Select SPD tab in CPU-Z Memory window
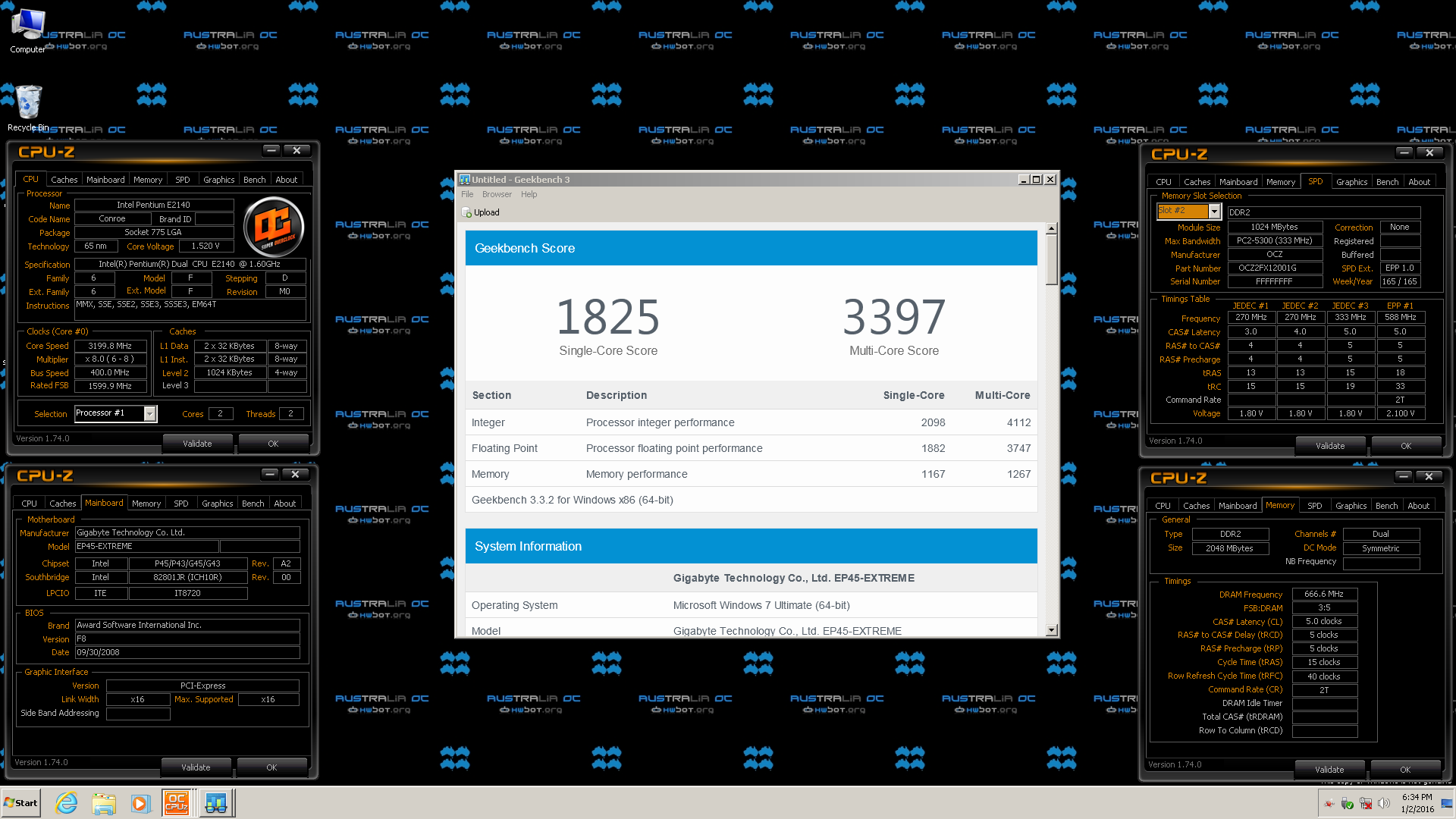The height and width of the screenshot is (819, 1456). [1314, 506]
